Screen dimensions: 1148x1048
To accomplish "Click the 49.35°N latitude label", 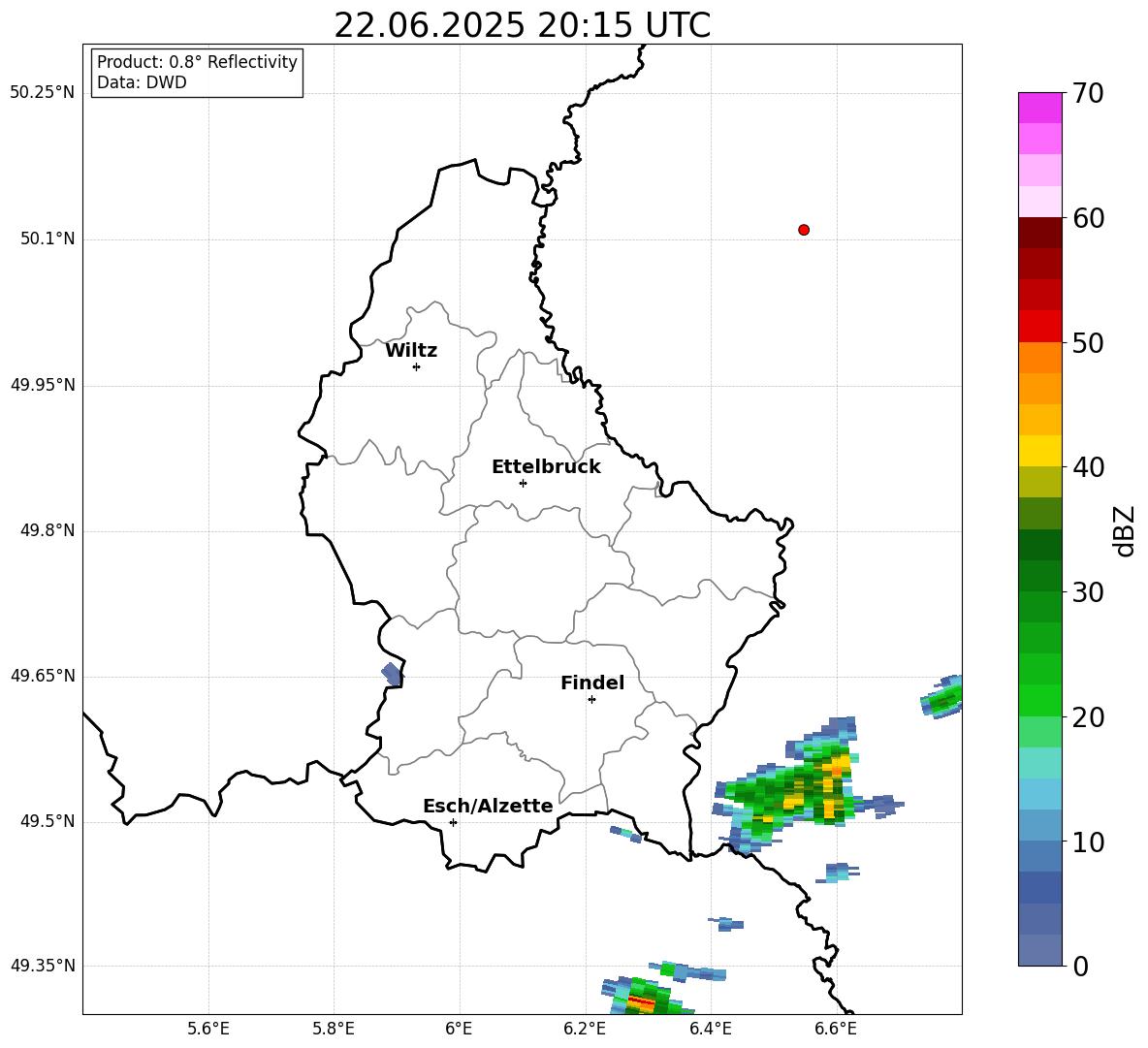I will click(x=43, y=966).
